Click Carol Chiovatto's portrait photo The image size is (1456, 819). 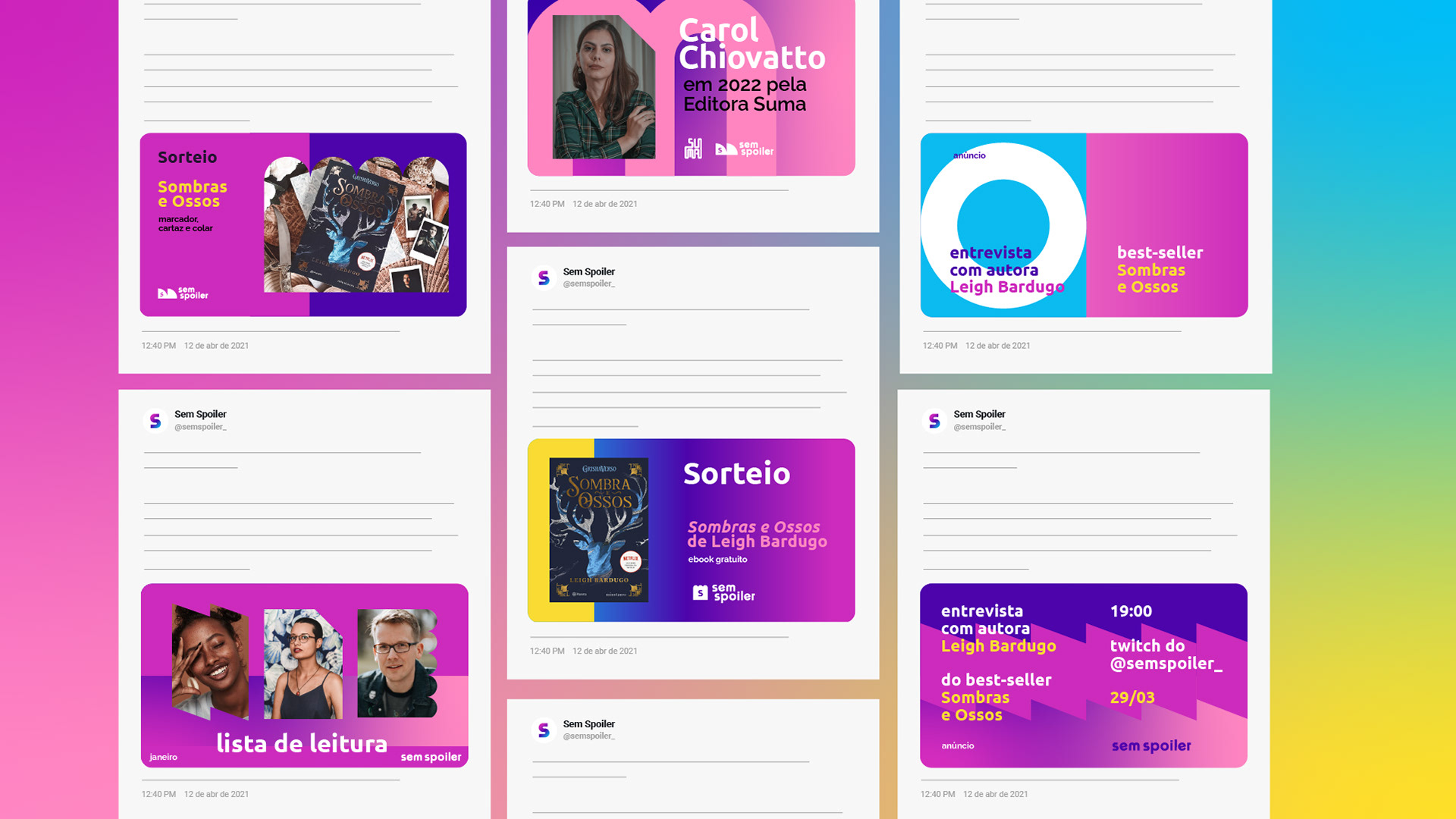(x=604, y=86)
